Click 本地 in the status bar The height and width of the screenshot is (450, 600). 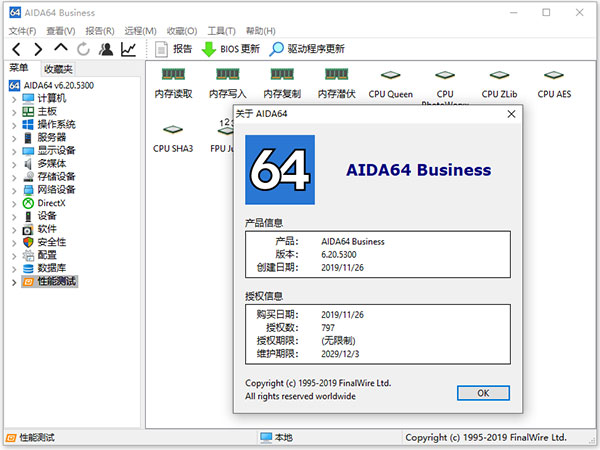click(x=276, y=437)
